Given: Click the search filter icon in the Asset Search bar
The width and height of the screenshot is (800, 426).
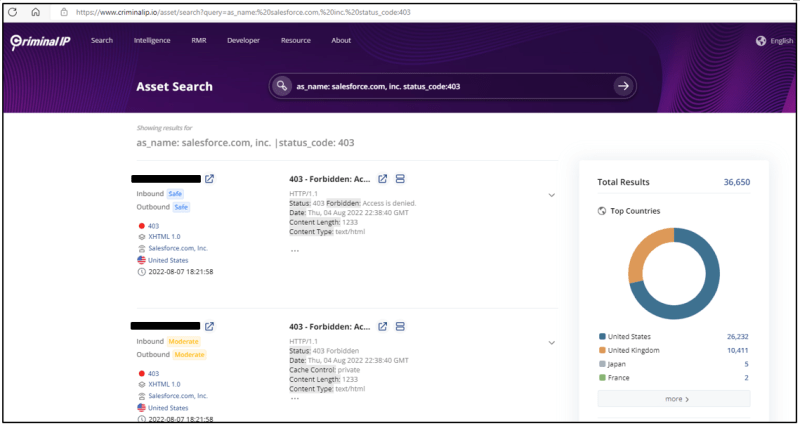Looking at the screenshot, I should tap(281, 86).
